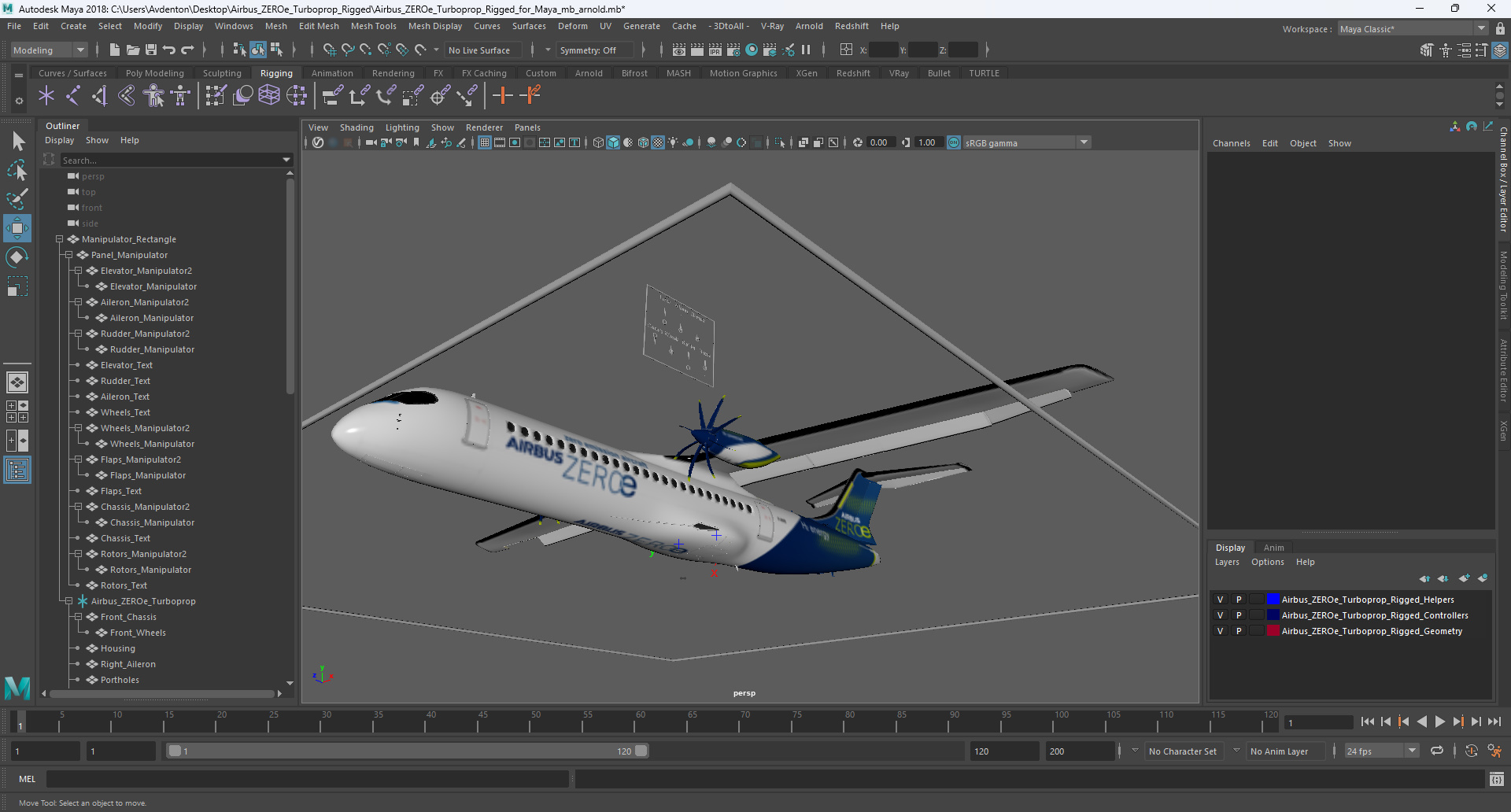Choose the Move tool in toolbox
This screenshot has width=1511, height=812.
(17, 228)
